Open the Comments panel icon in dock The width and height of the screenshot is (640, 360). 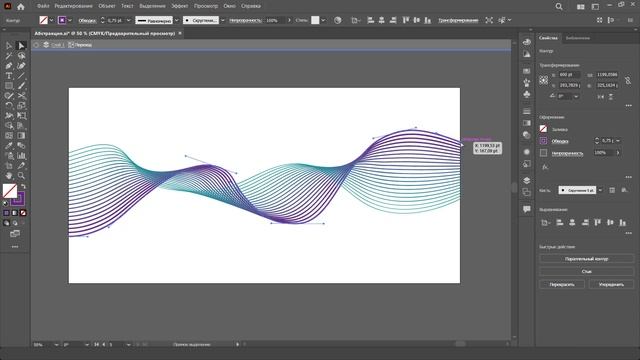(527, 209)
